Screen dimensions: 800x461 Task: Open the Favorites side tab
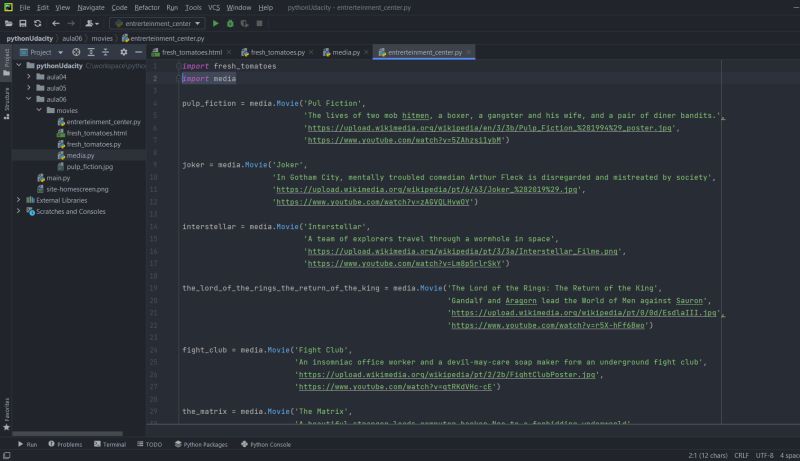click(6, 414)
